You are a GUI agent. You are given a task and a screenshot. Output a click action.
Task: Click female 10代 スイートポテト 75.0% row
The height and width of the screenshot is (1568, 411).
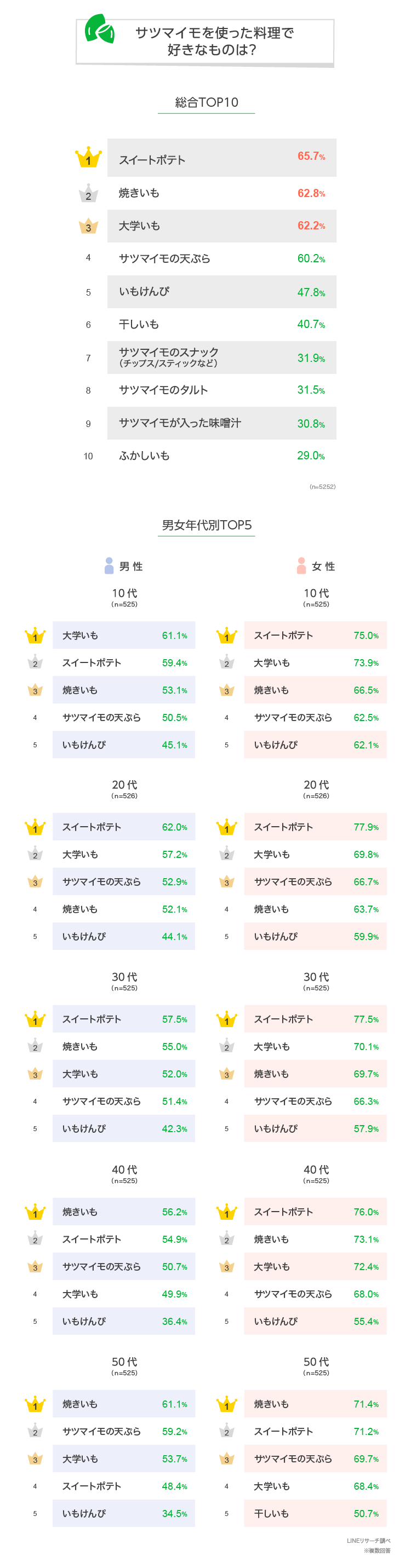tap(316, 635)
